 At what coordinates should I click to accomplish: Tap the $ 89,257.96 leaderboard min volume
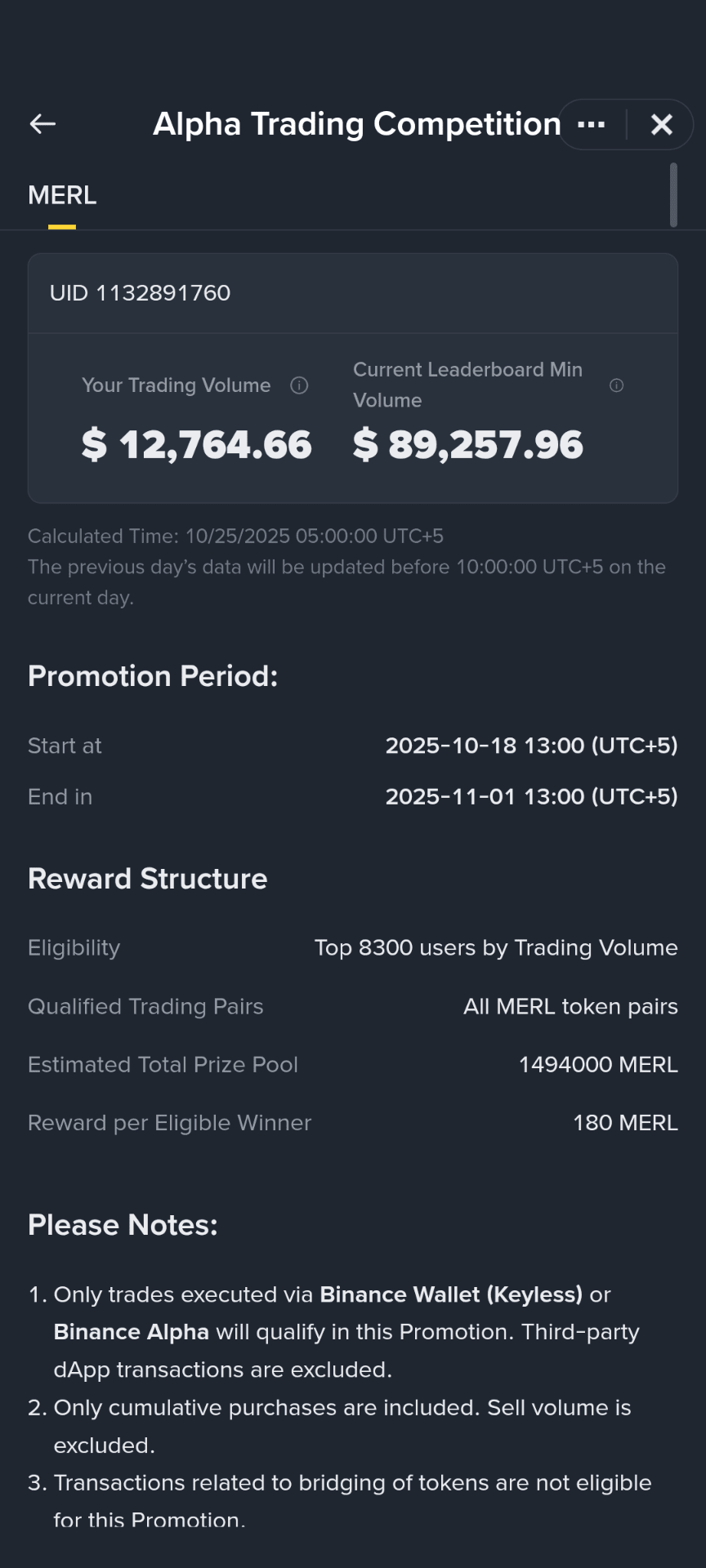click(x=468, y=445)
